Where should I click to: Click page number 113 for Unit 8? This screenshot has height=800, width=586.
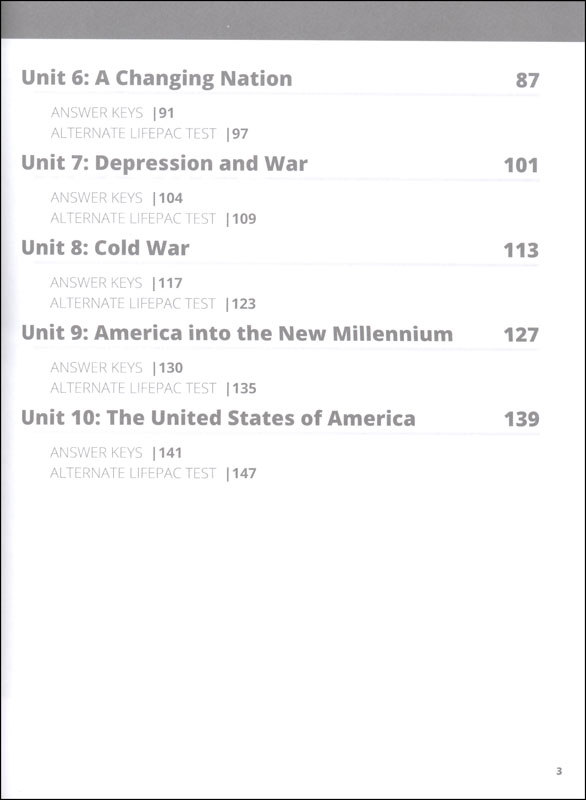[x=521, y=250]
